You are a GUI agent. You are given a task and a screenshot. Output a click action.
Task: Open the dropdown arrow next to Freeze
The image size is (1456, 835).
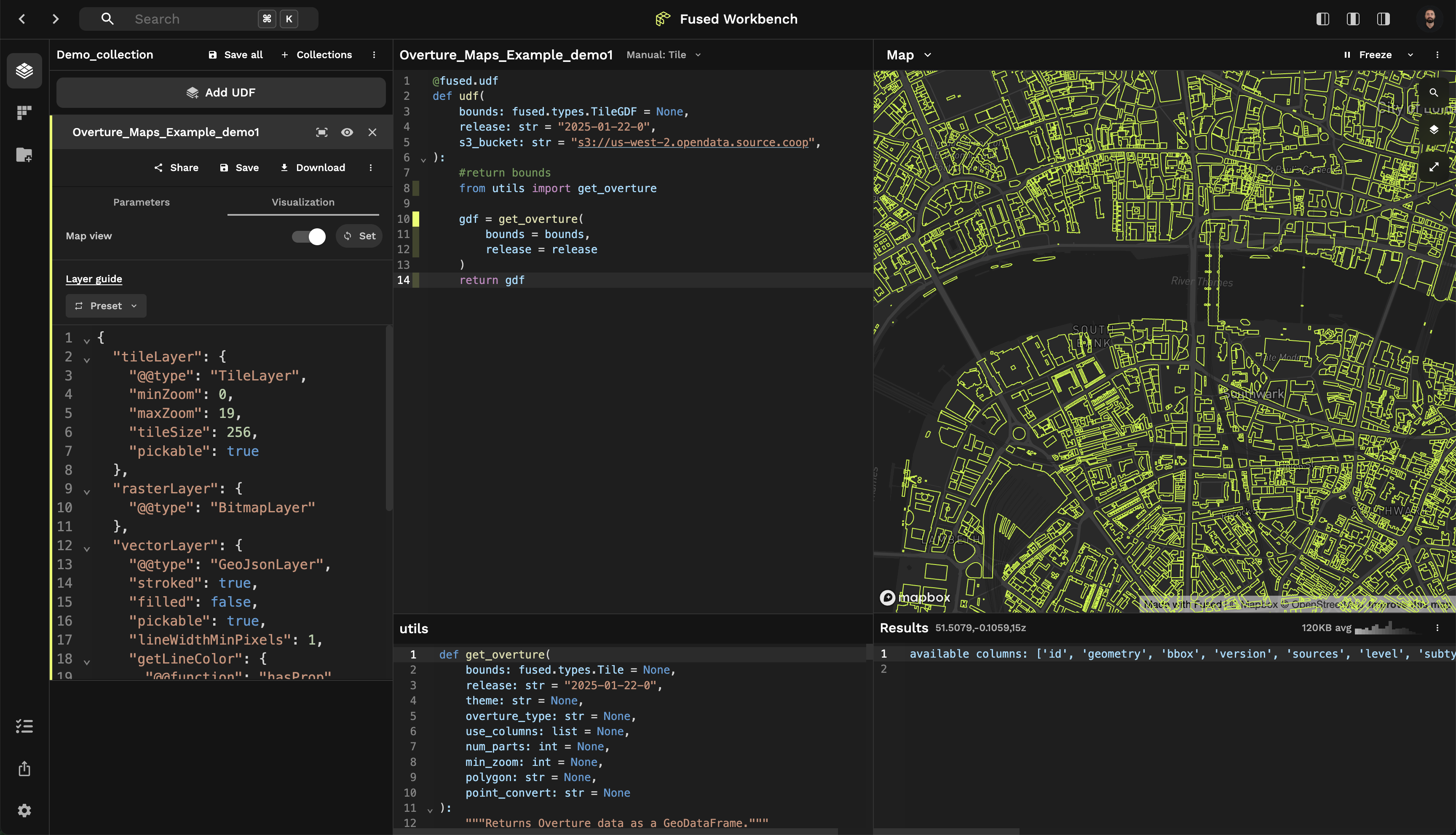click(1410, 55)
